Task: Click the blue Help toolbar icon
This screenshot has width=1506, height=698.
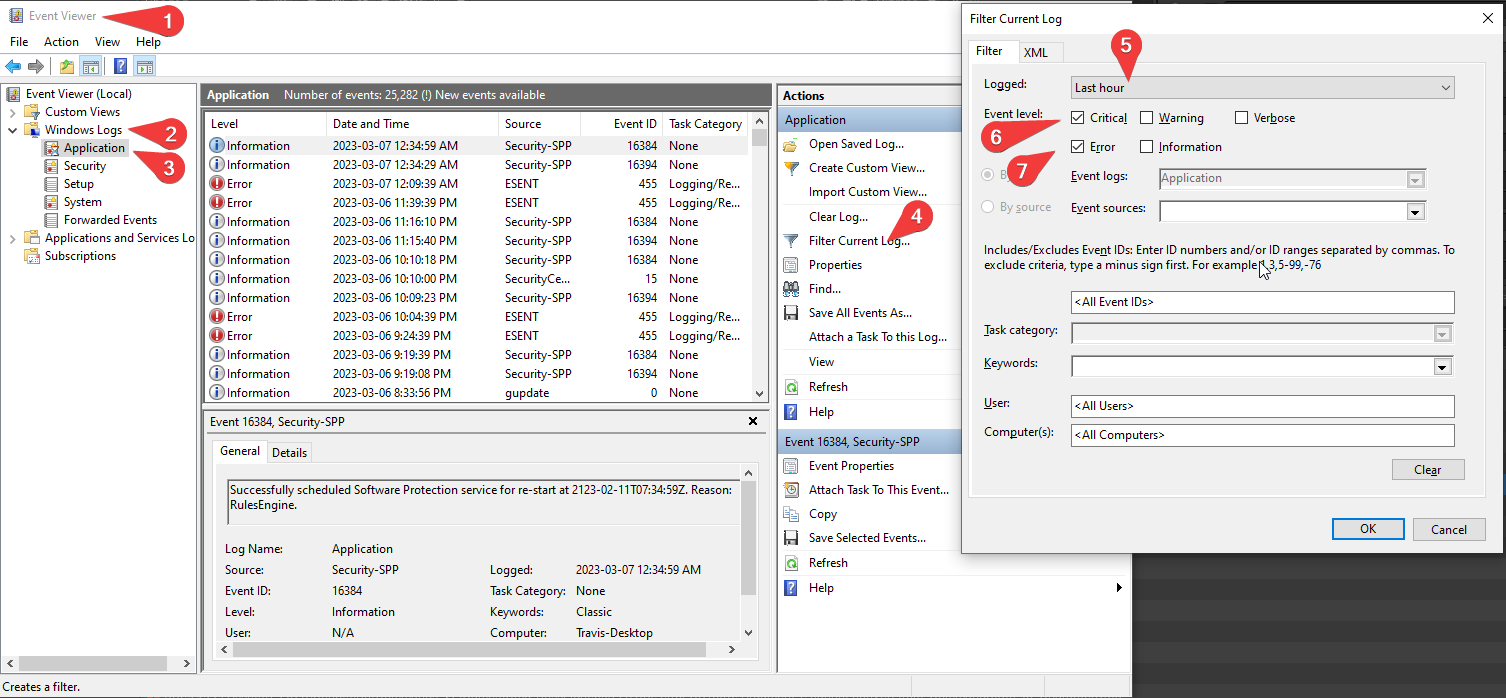Action: pos(120,67)
